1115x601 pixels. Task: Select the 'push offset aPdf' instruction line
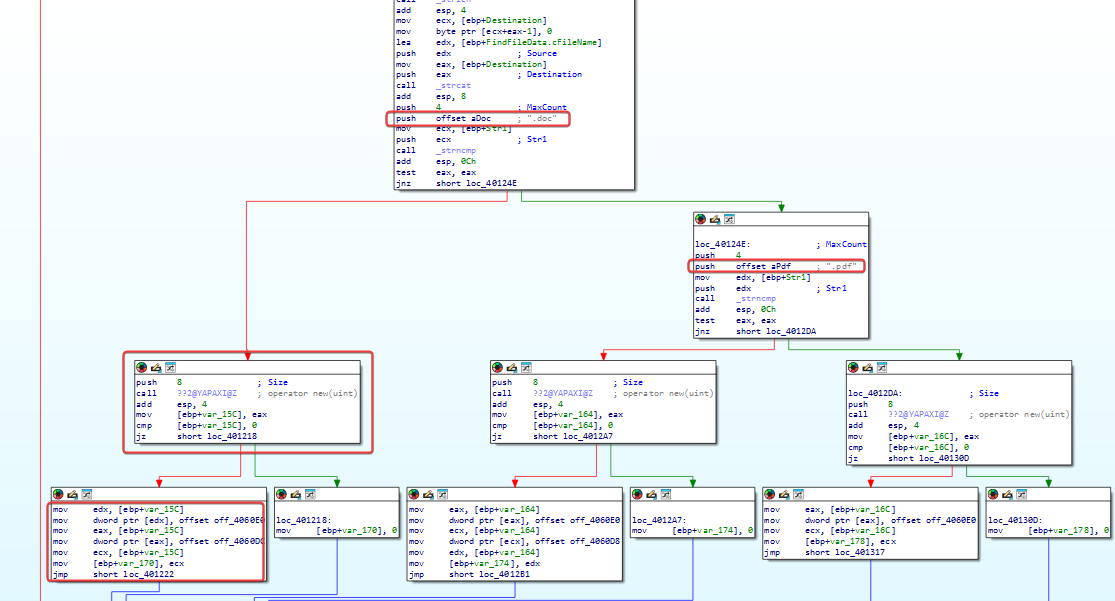pos(776,267)
